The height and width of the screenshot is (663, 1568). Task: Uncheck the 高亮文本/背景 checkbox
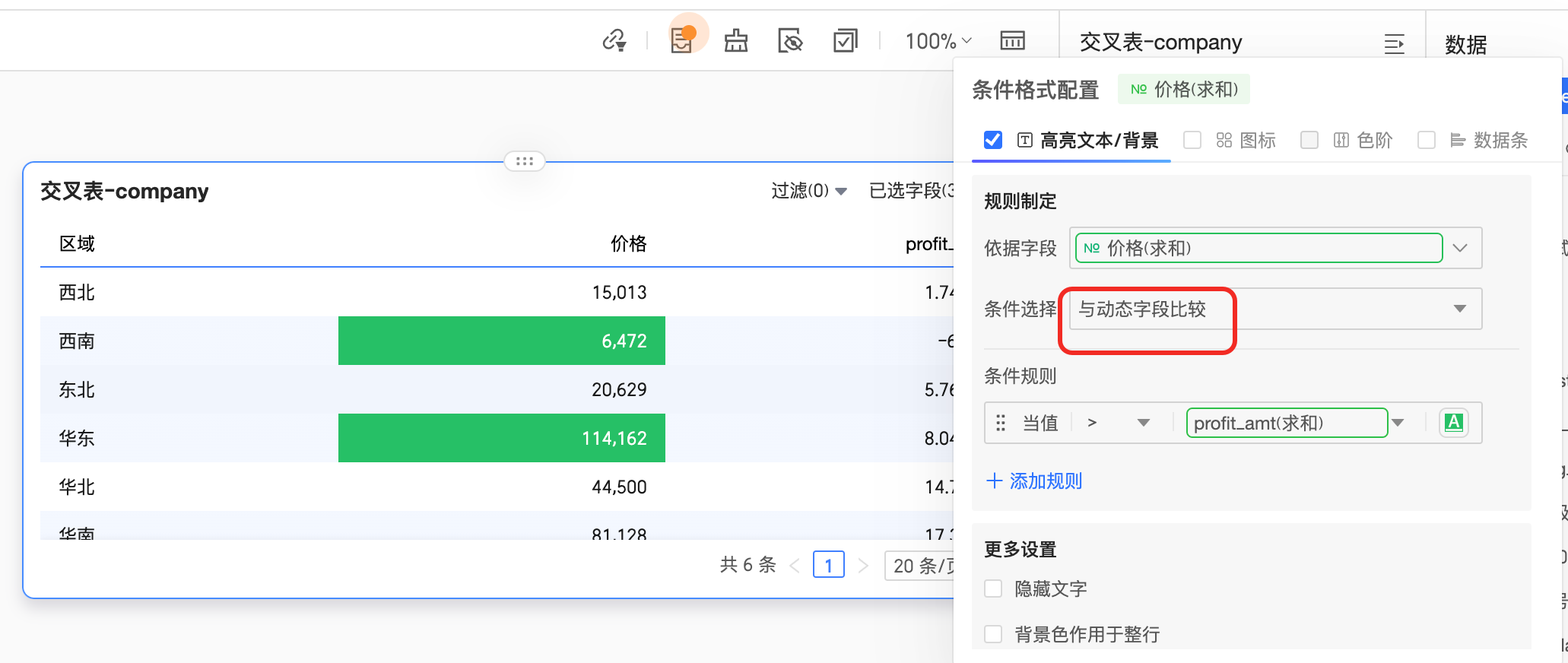tap(993, 140)
